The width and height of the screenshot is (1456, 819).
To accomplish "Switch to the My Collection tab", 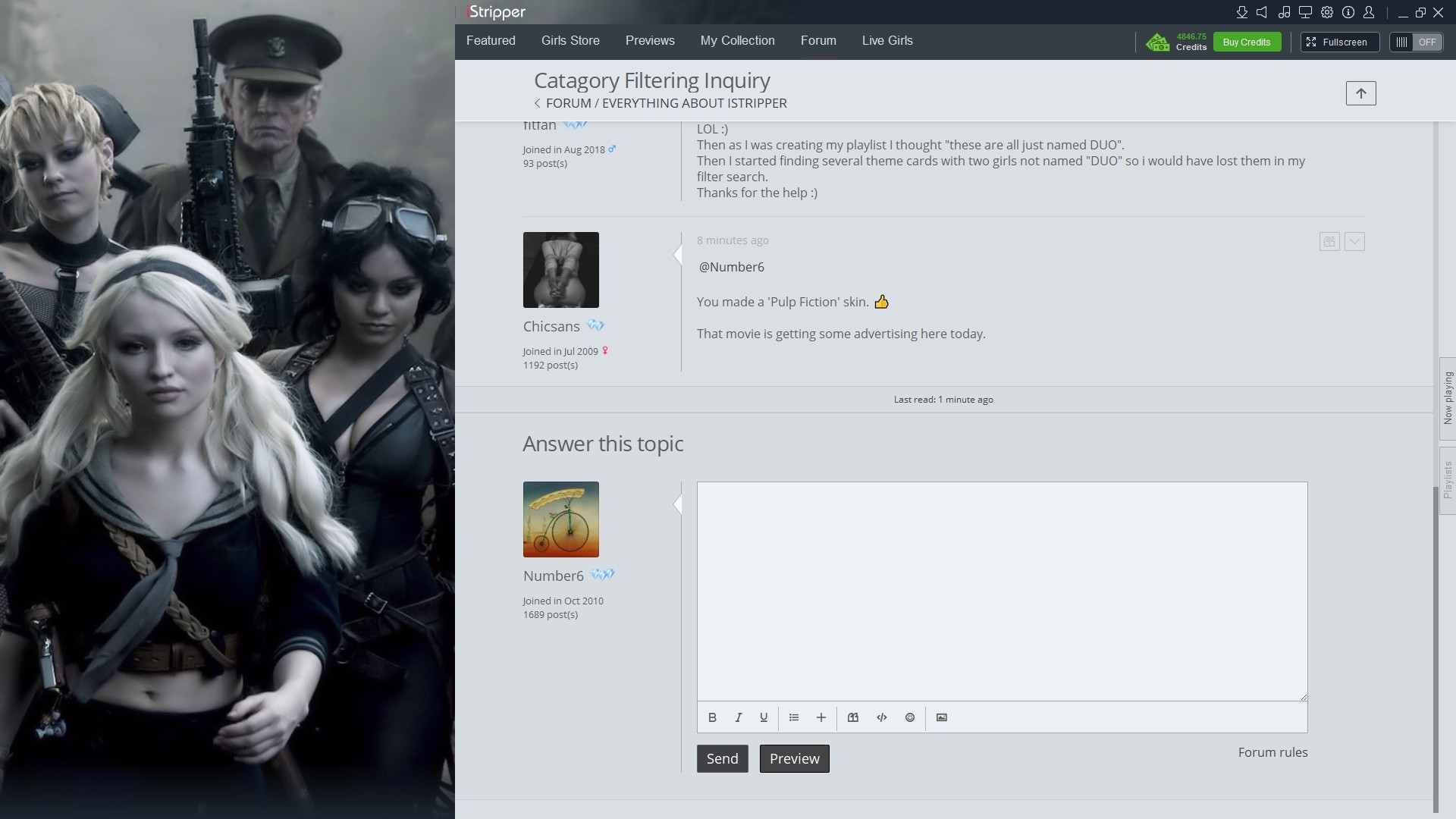I will (x=737, y=41).
